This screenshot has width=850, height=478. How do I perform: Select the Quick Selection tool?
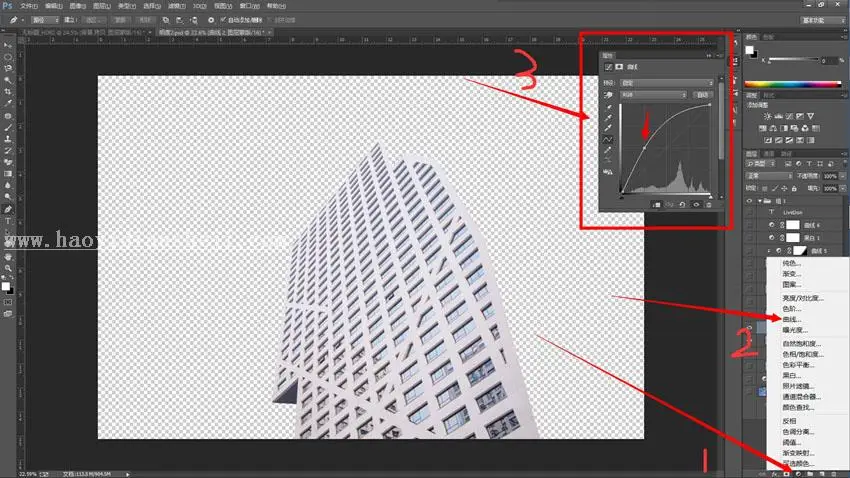click(8, 80)
